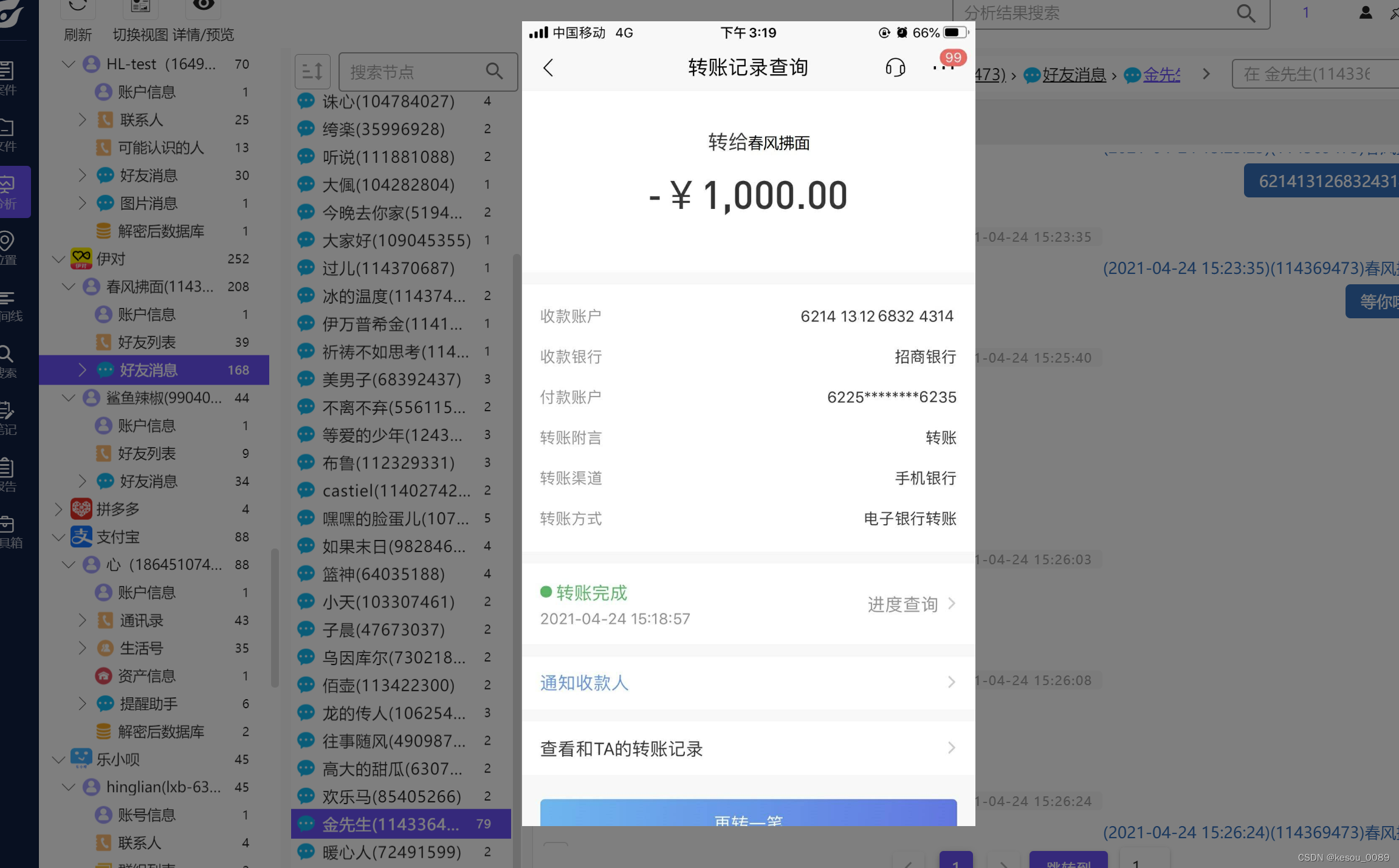This screenshot has height=868, width=1399.
Task: Click the magnifier in node search box
Action: tap(494, 72)
